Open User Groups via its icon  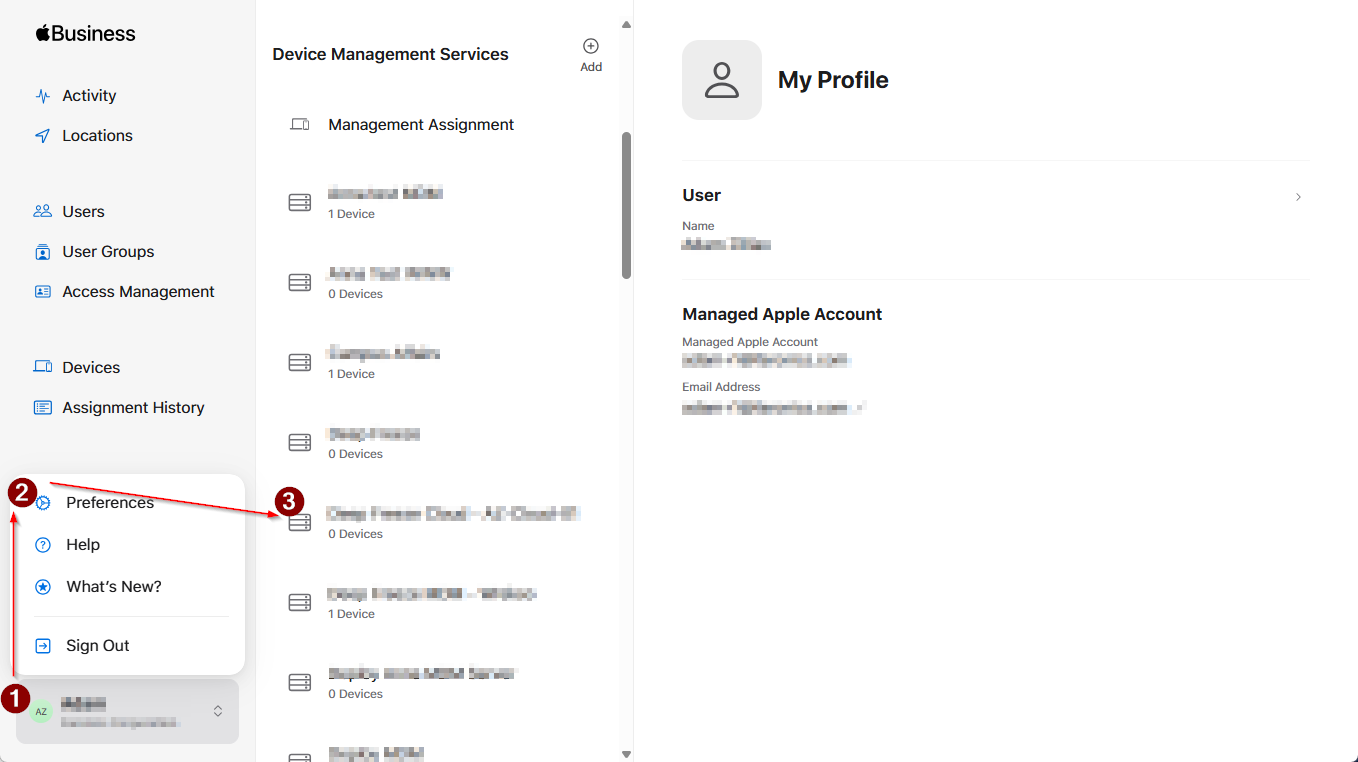(x=42, y=252)
